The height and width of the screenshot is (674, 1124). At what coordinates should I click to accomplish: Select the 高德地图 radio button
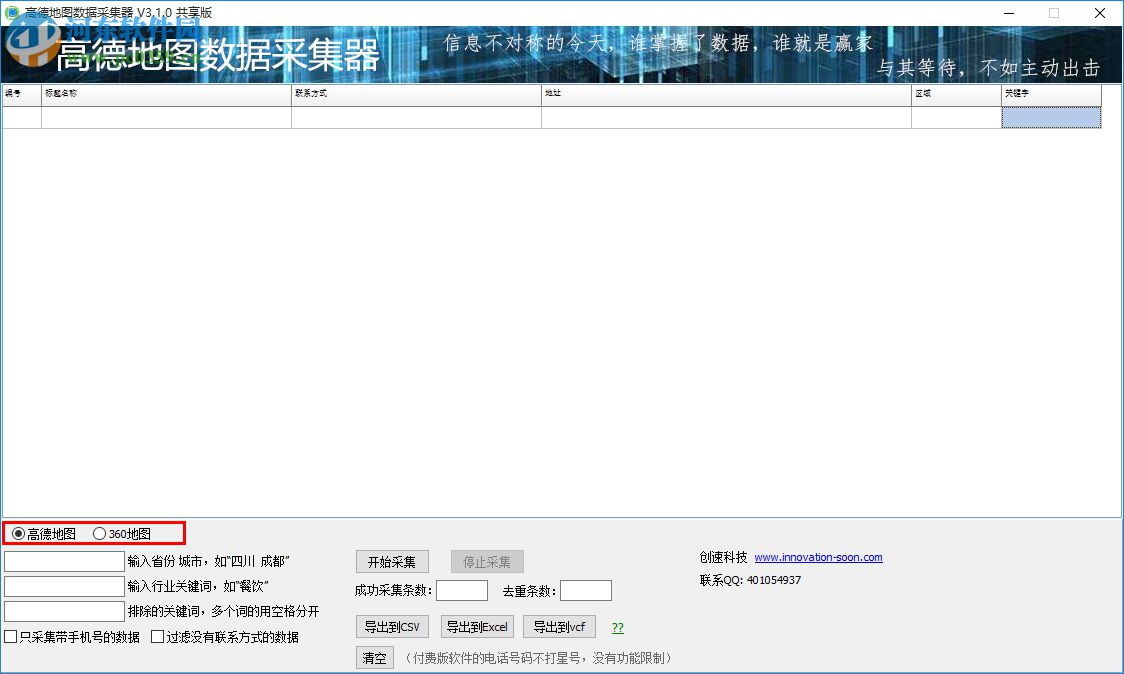[17, 533]
